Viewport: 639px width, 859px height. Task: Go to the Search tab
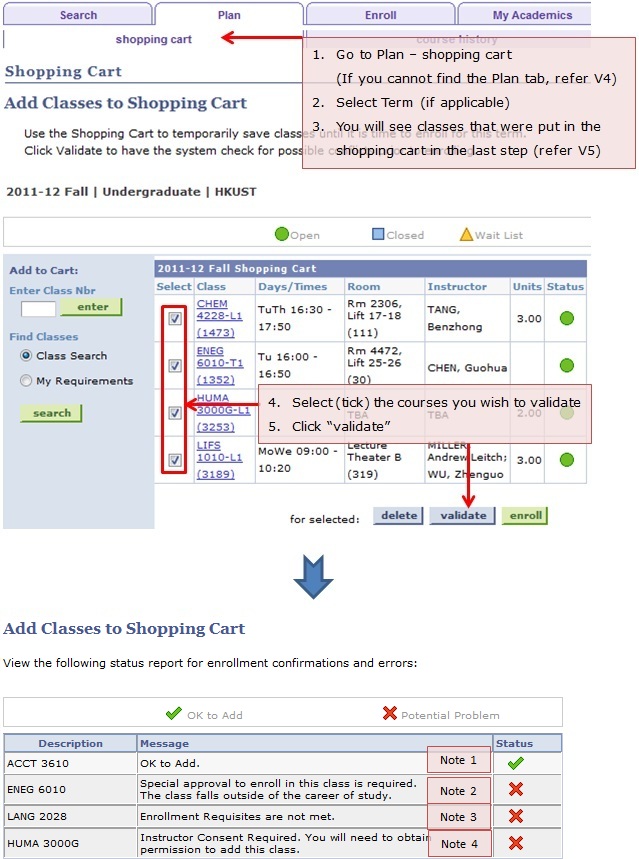point(78,15)
